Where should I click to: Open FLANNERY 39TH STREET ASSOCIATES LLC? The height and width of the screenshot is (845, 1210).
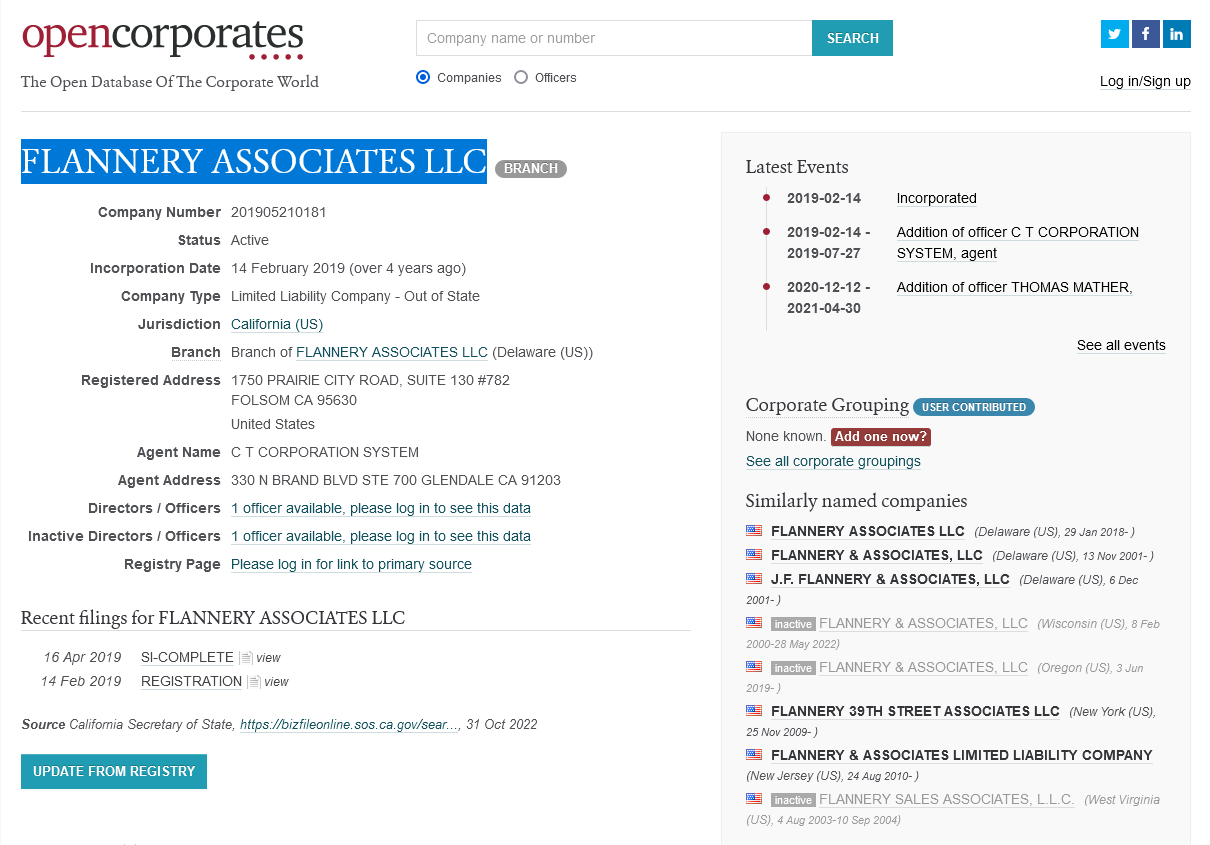tap(915, 711)
